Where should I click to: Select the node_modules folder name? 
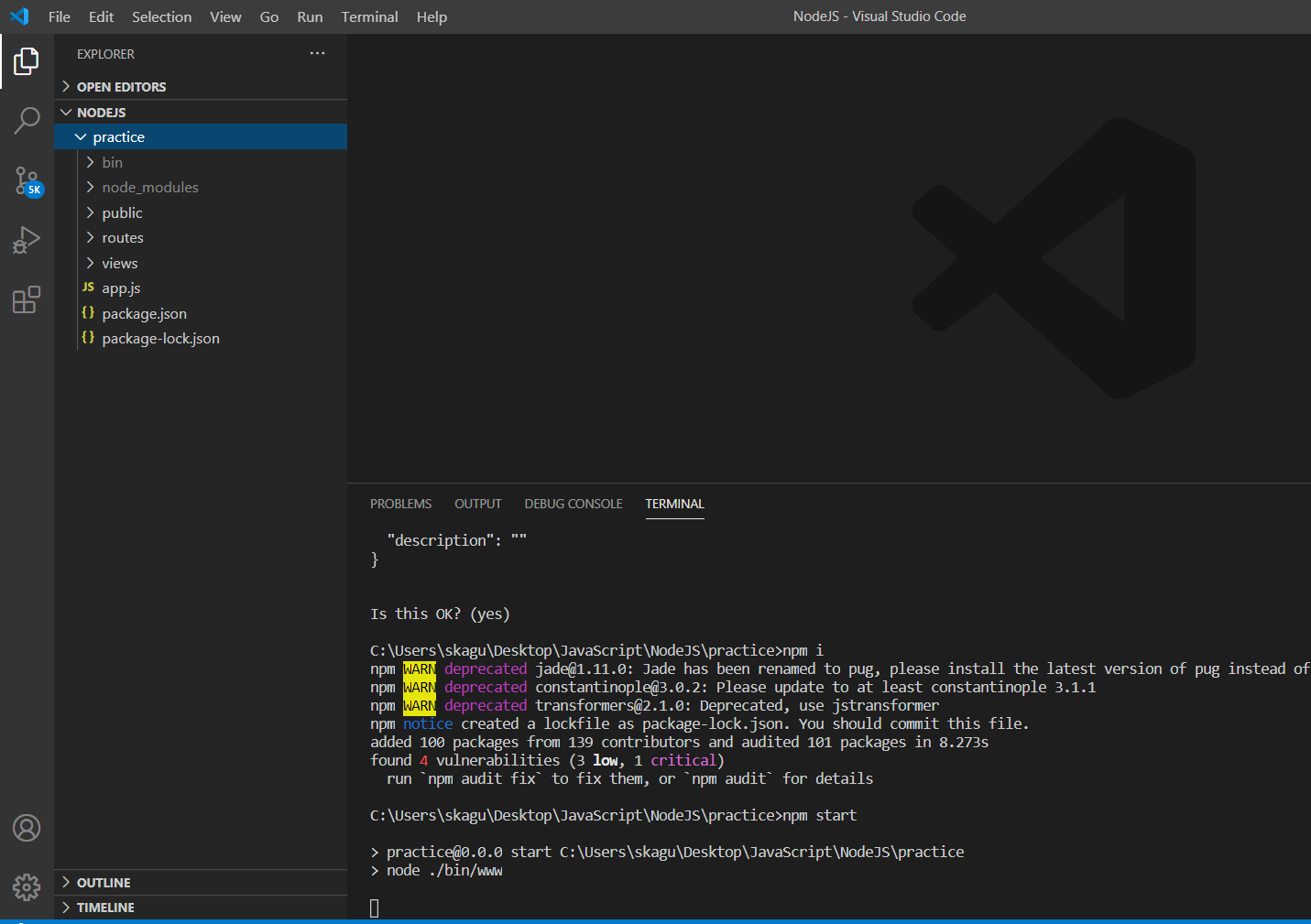(x=150, y=187)
